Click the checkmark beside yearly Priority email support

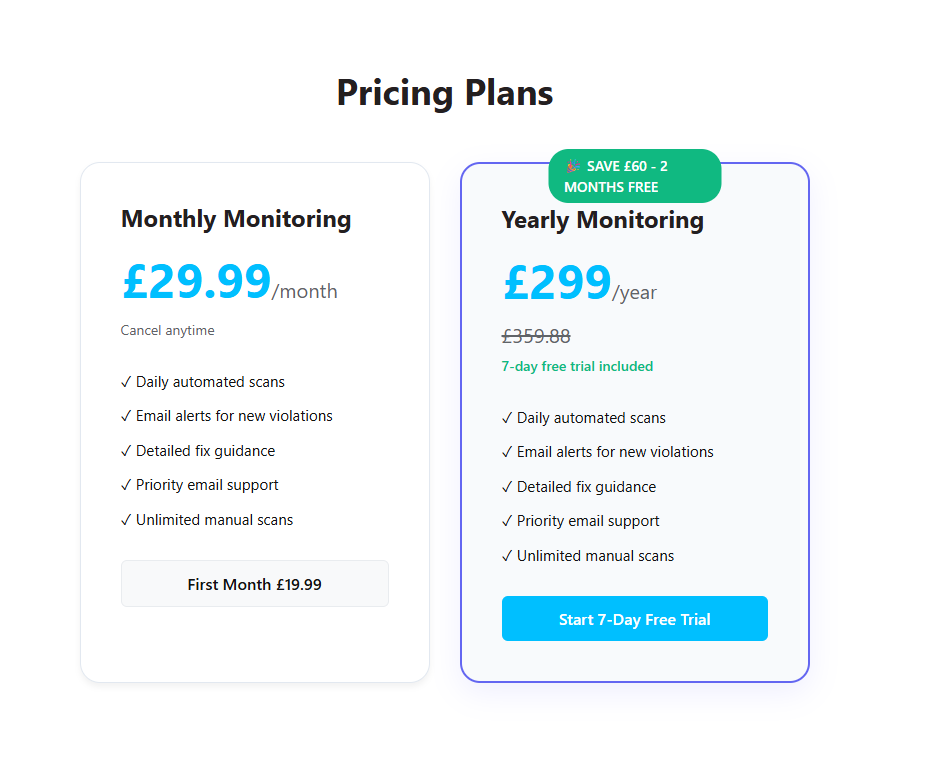click(507, 521)
